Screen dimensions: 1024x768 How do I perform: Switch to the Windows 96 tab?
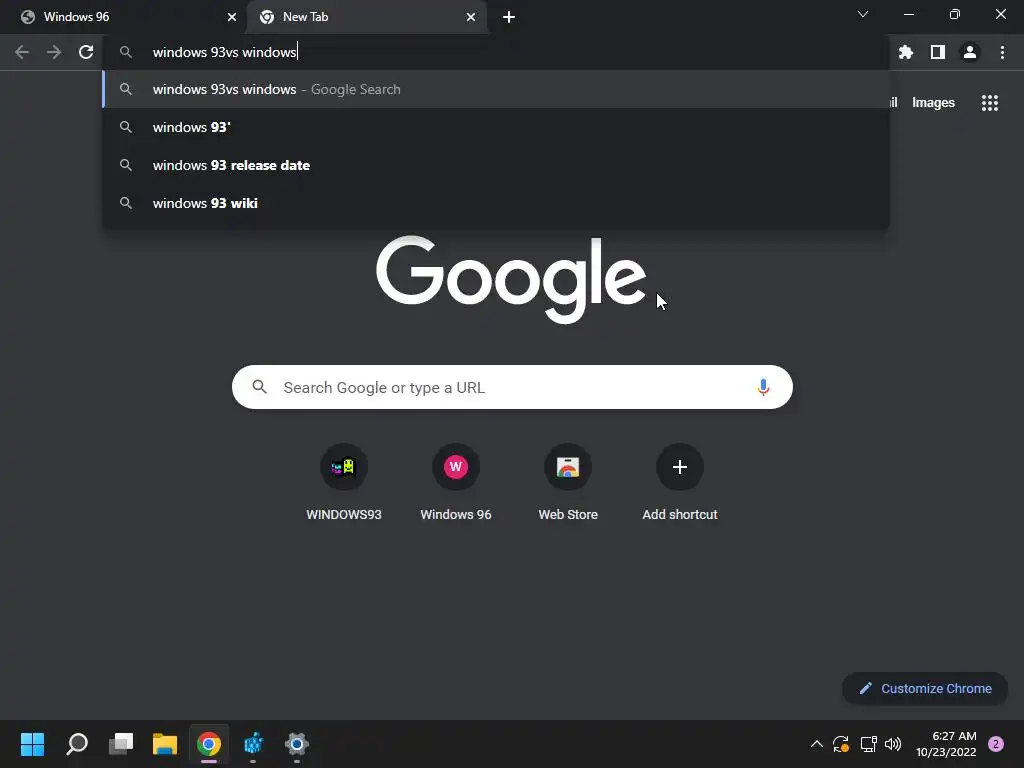click(124, 17)
